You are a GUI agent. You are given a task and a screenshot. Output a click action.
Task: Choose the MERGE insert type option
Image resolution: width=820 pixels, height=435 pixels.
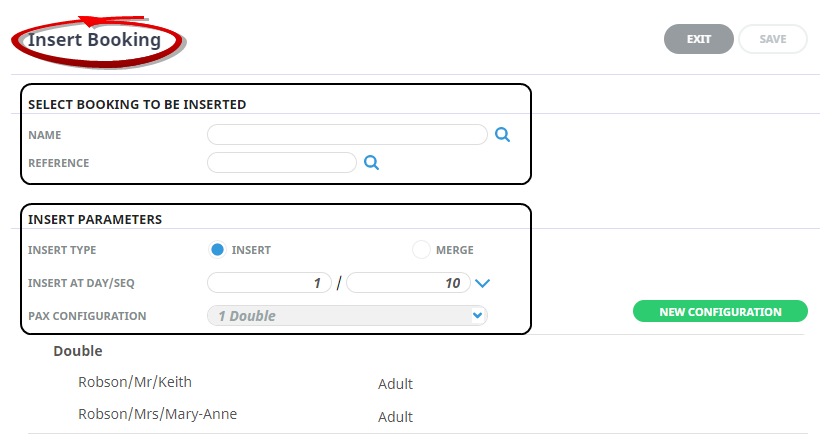(x=421, y=250)
